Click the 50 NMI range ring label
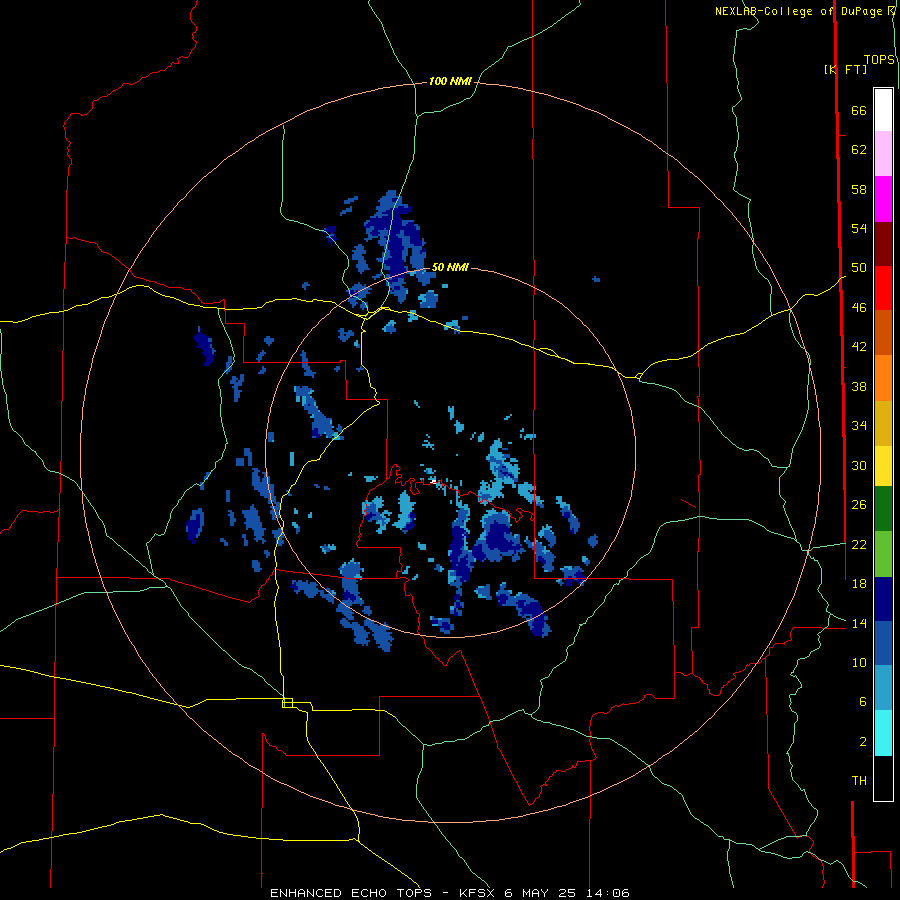 pyautogui.click(x=450, y=267)
